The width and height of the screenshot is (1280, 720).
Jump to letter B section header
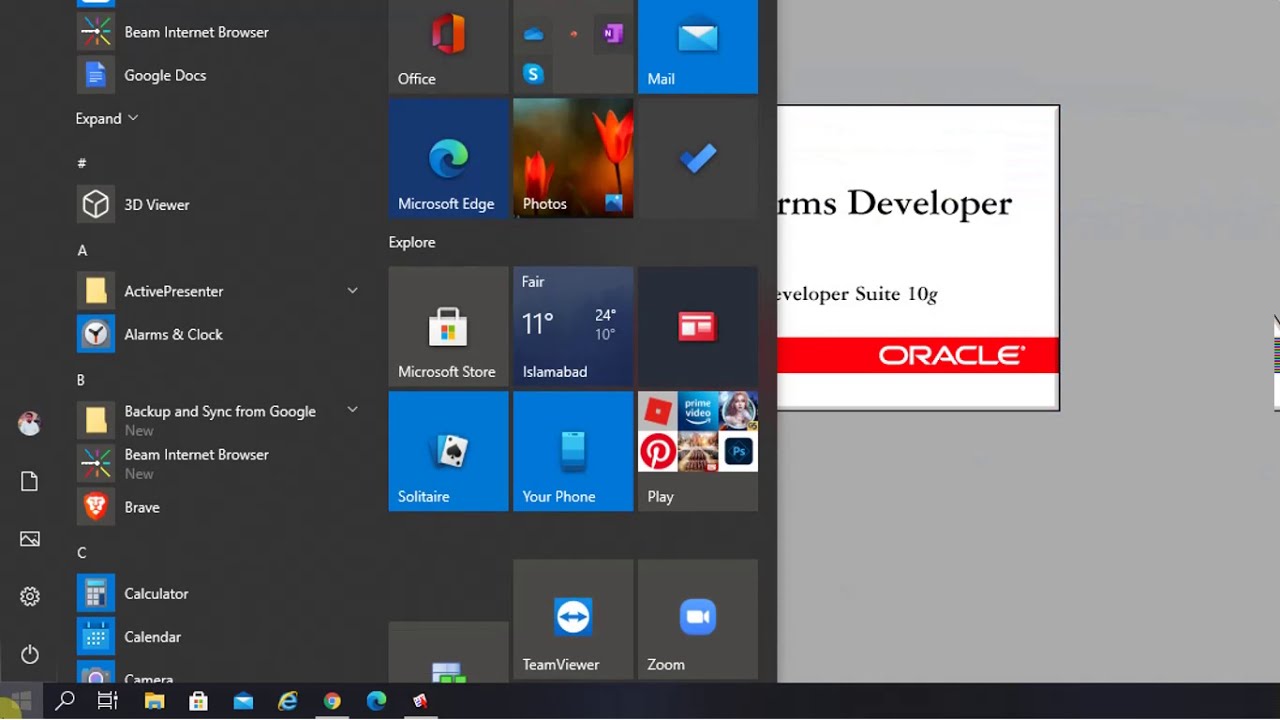(x=81, y=380)
